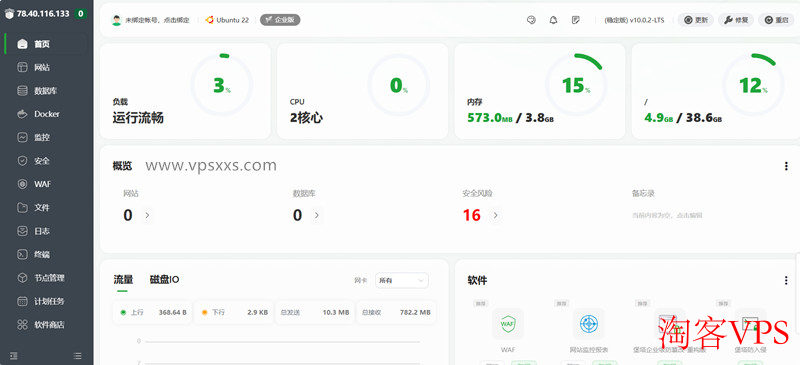Click the red security risk count 16
Viewport: 800px width, 365px height.
pyautogui.click(x=472, y=215)
